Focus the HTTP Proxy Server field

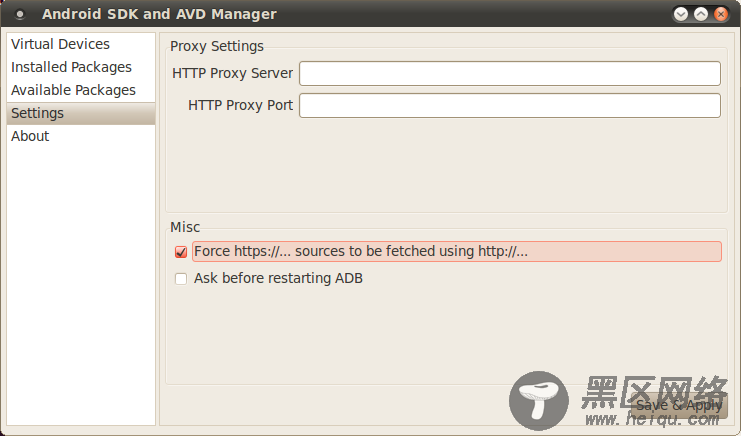click(x=510, y=73)
